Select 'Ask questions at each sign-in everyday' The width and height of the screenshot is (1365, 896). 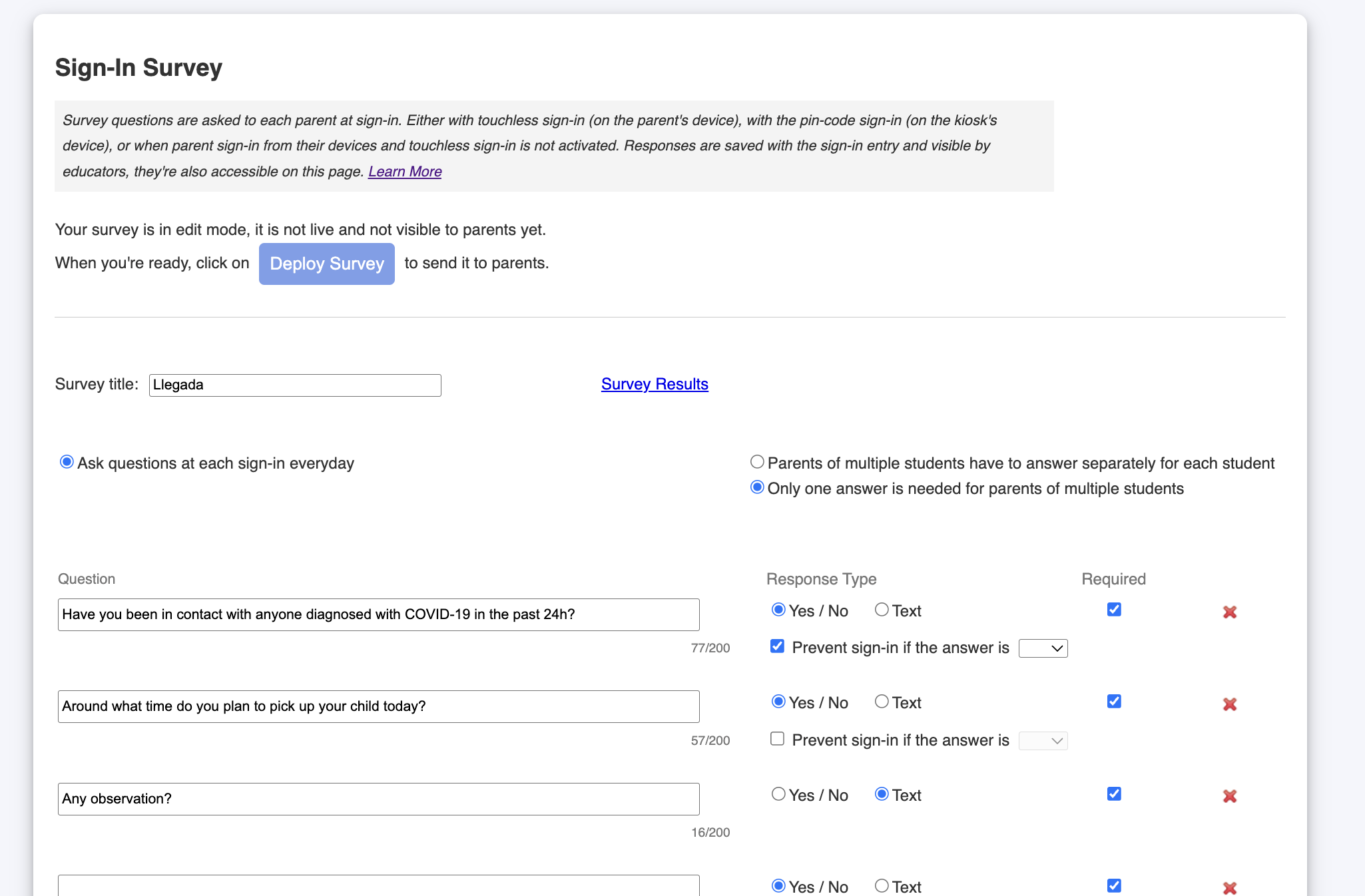tap(67, 462)
